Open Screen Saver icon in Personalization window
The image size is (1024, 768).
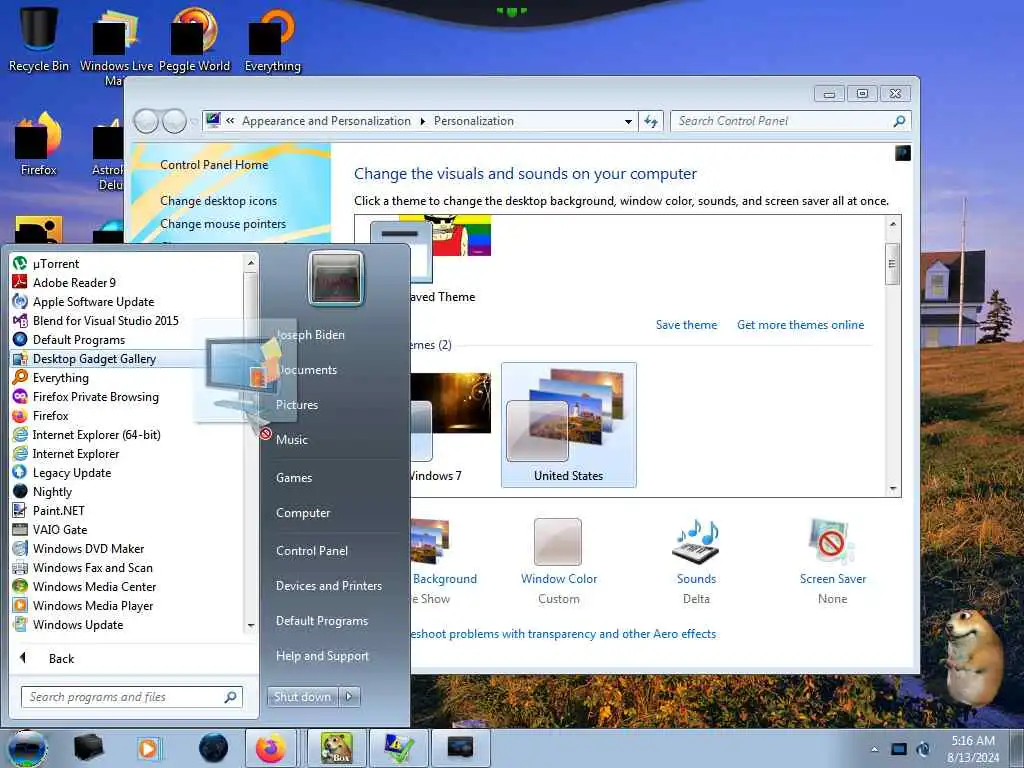[831, 542]
